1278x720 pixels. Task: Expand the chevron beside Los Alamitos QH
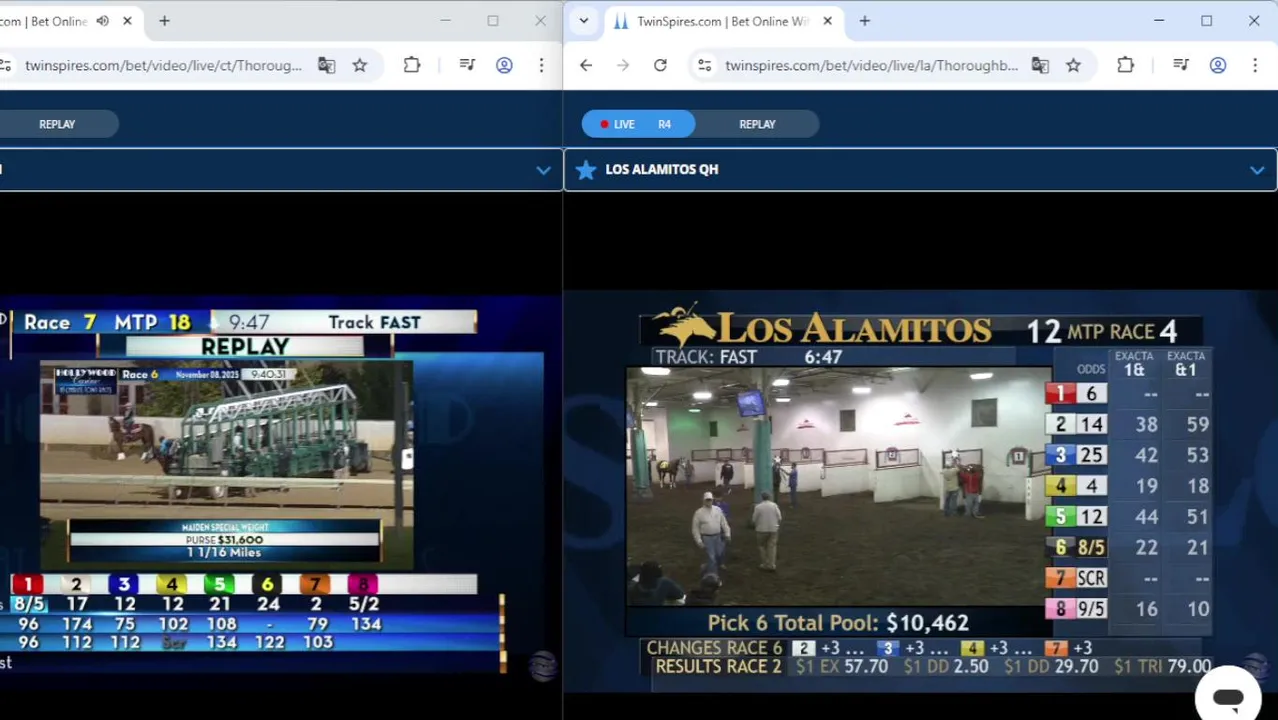pos(1257,170)
